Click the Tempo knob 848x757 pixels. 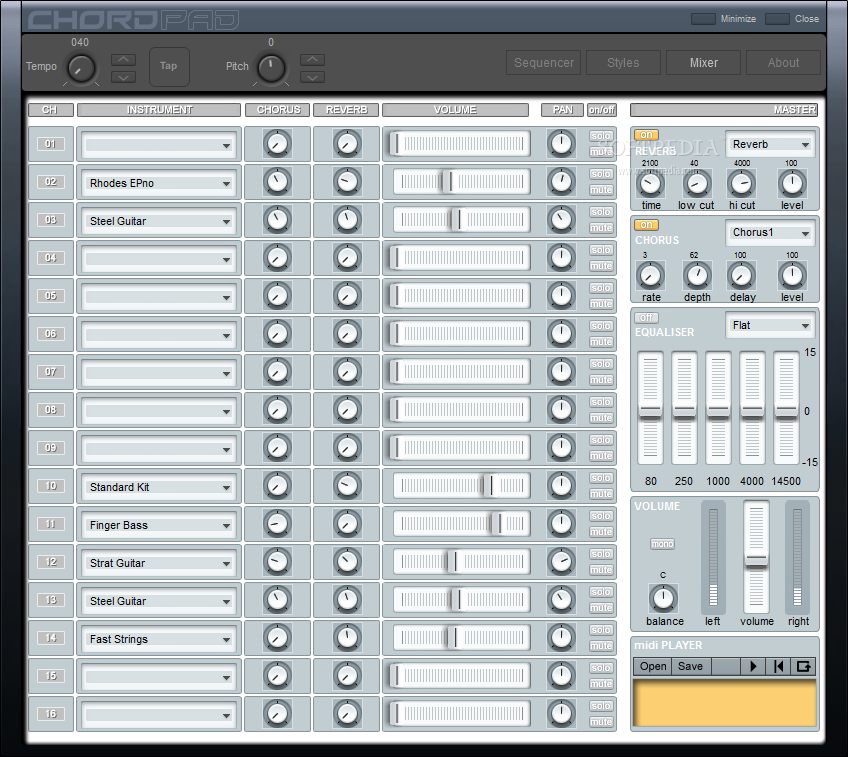[x=81, y=69]
